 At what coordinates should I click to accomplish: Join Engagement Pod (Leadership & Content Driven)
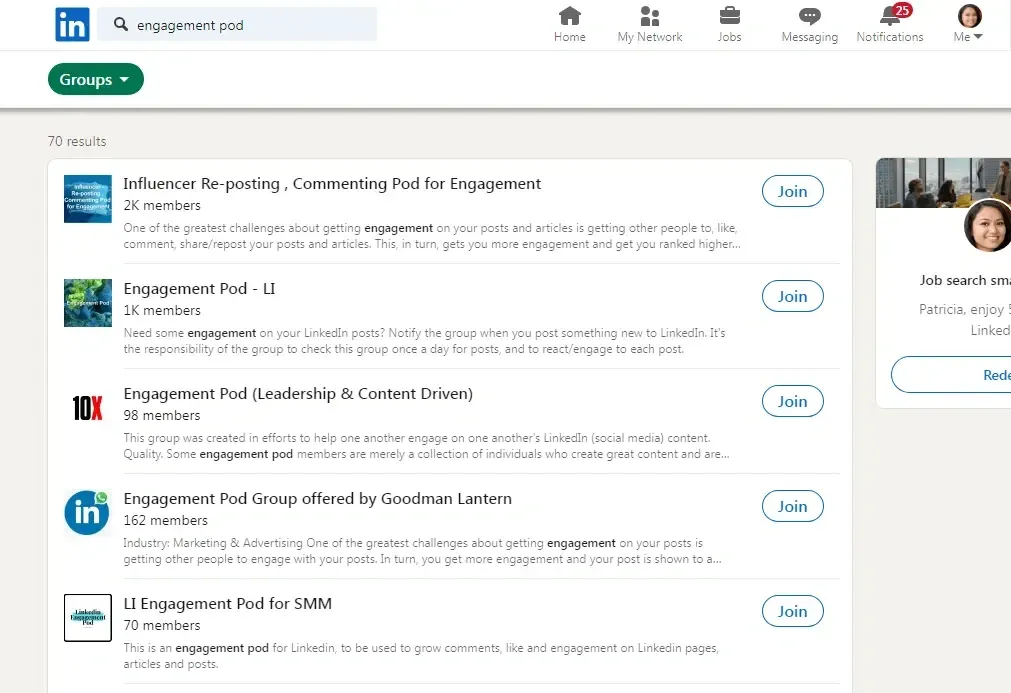click(792, 402)
